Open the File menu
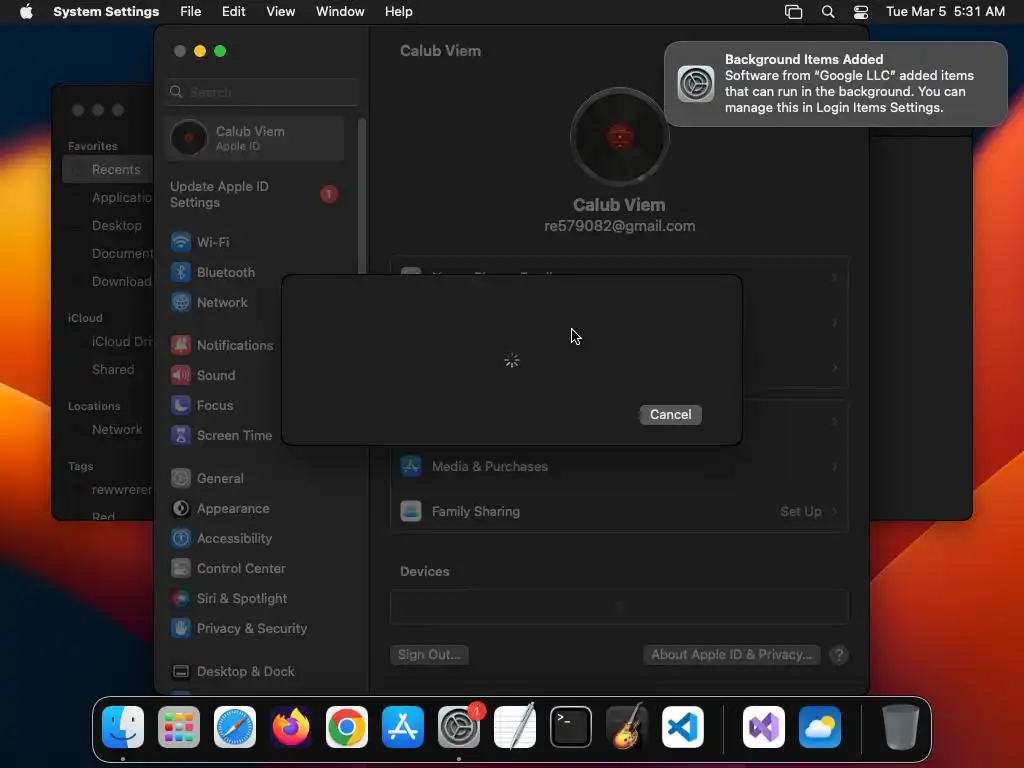Image resolution: width=1024 pixels, height=768 pixels. pyautogui.click(x=191, y=12)
